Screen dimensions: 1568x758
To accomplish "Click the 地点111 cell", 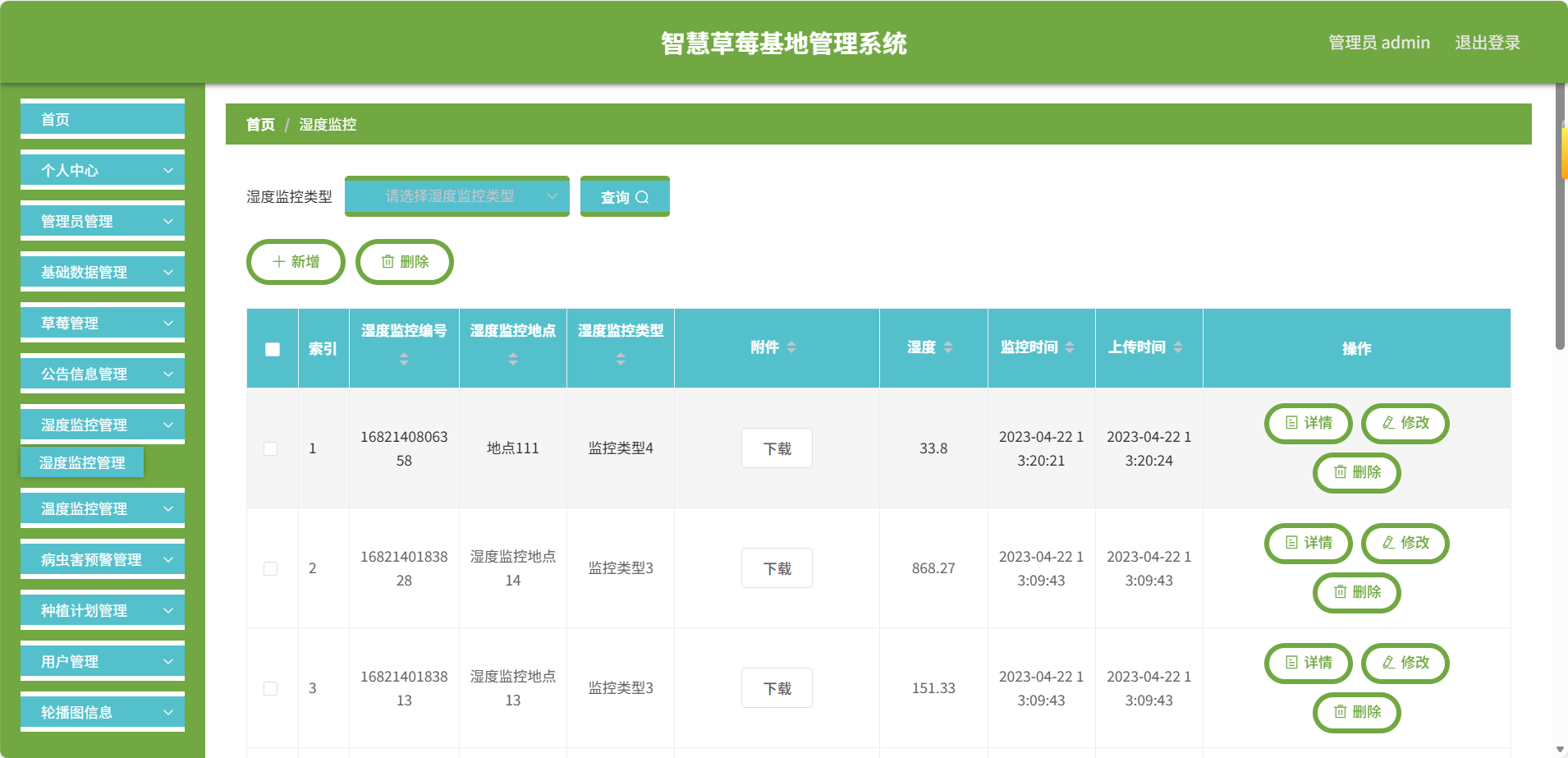I will point(513,448).
